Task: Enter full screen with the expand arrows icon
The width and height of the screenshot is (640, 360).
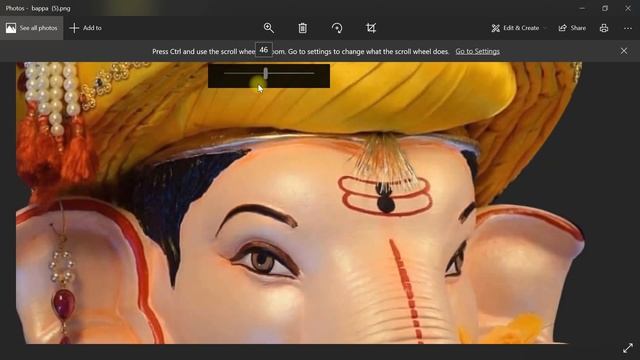Action: [628, 348]
